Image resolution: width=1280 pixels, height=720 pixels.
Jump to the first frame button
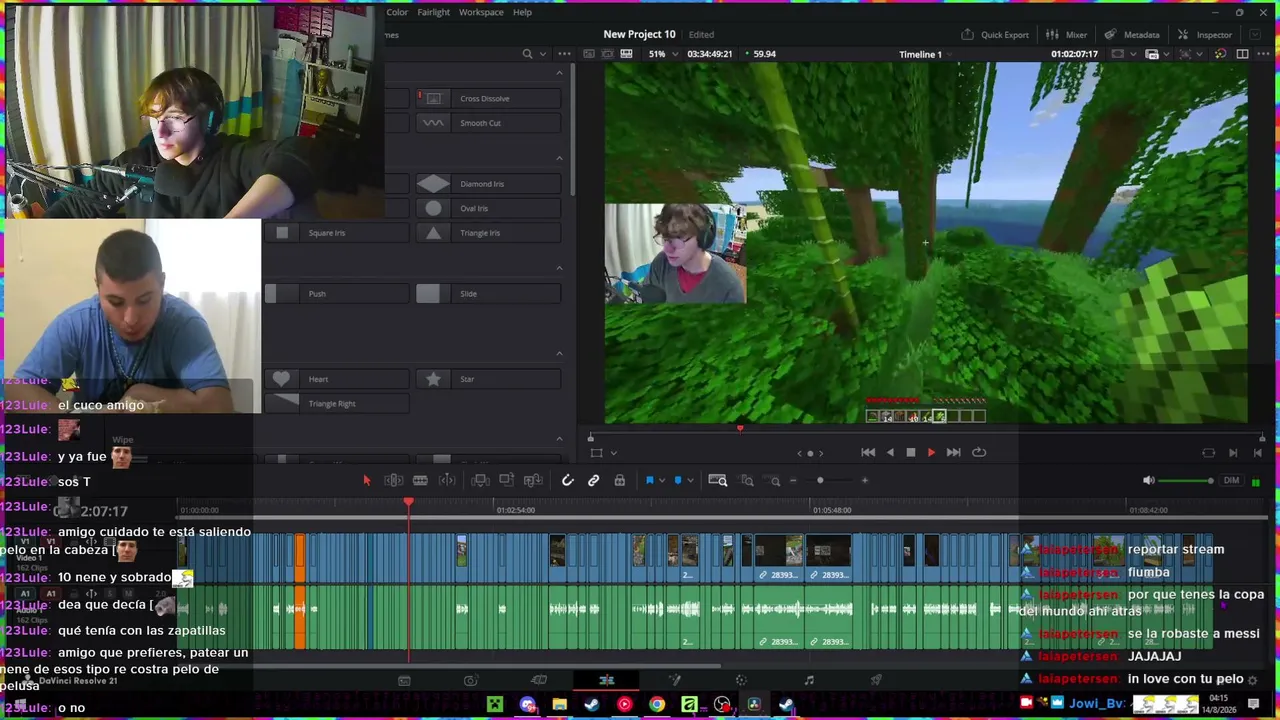click(867, 453)
